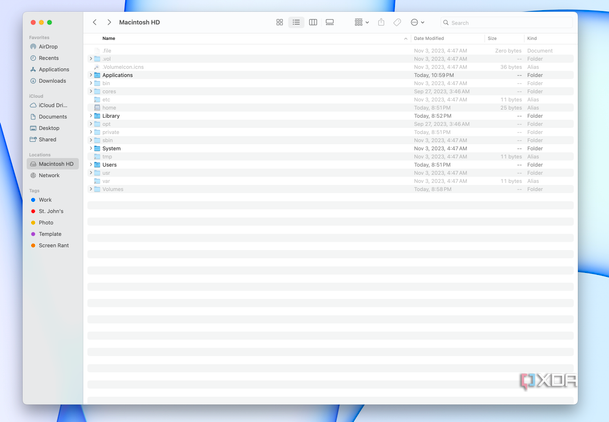The height and width of the screenshot is (422, 609).
Task: Switch to icon grid view
Action: click(279, 22)
